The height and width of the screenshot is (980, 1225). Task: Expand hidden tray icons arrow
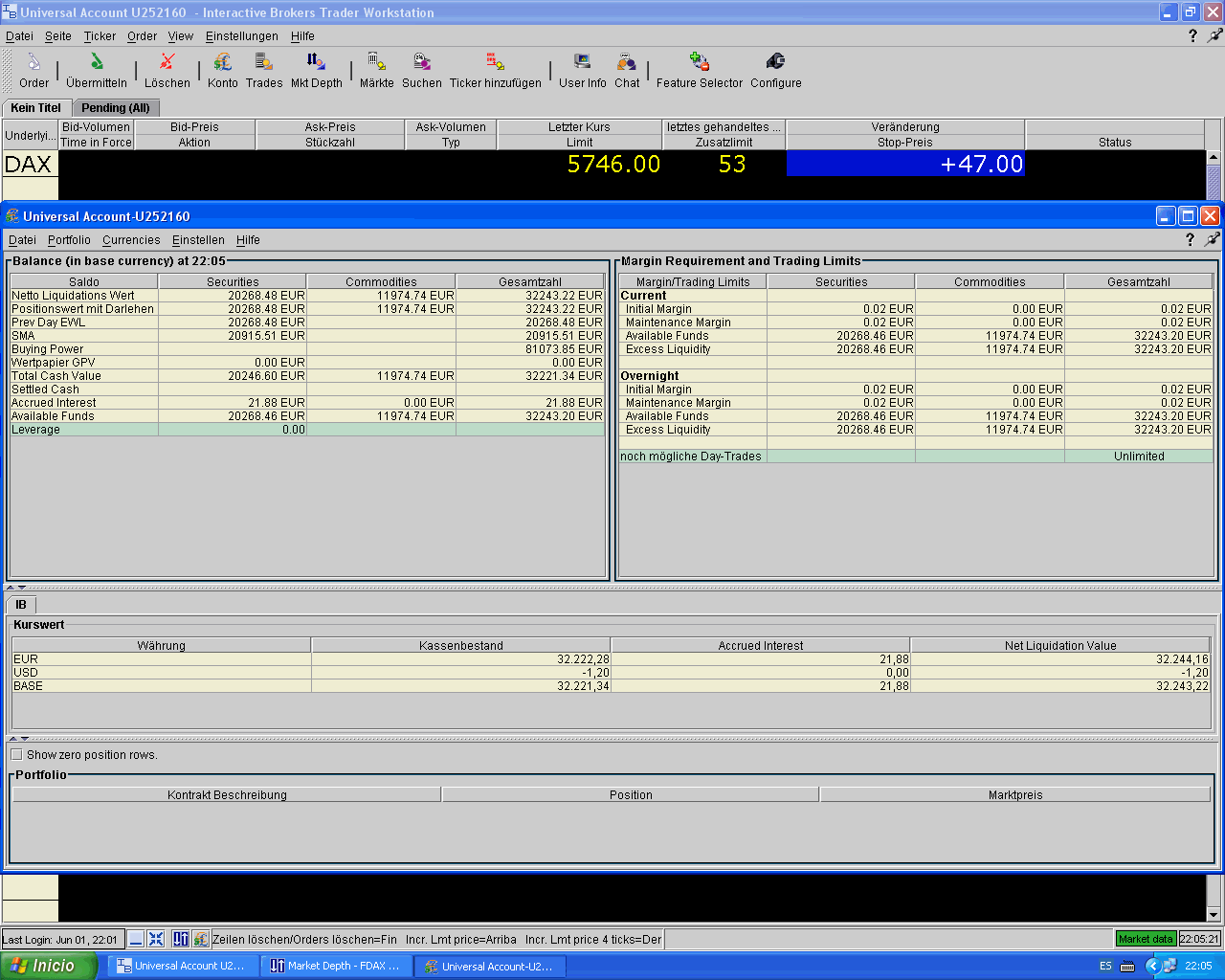point(1152,966)
